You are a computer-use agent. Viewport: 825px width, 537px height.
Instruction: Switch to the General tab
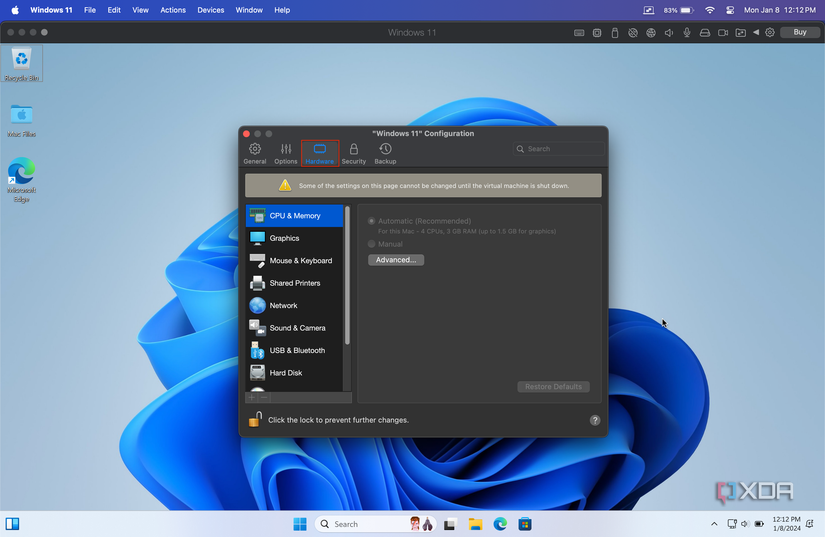[255, 154]
